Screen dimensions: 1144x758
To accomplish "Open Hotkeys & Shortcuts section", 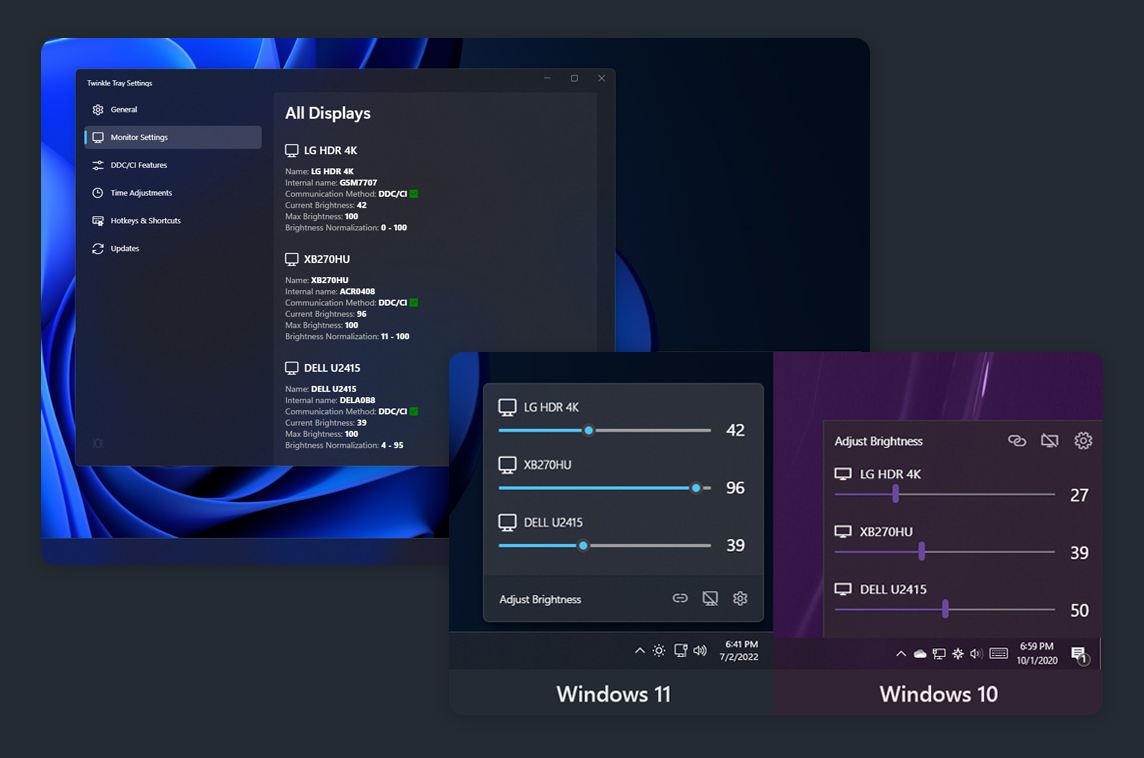I will pos(172,220).
